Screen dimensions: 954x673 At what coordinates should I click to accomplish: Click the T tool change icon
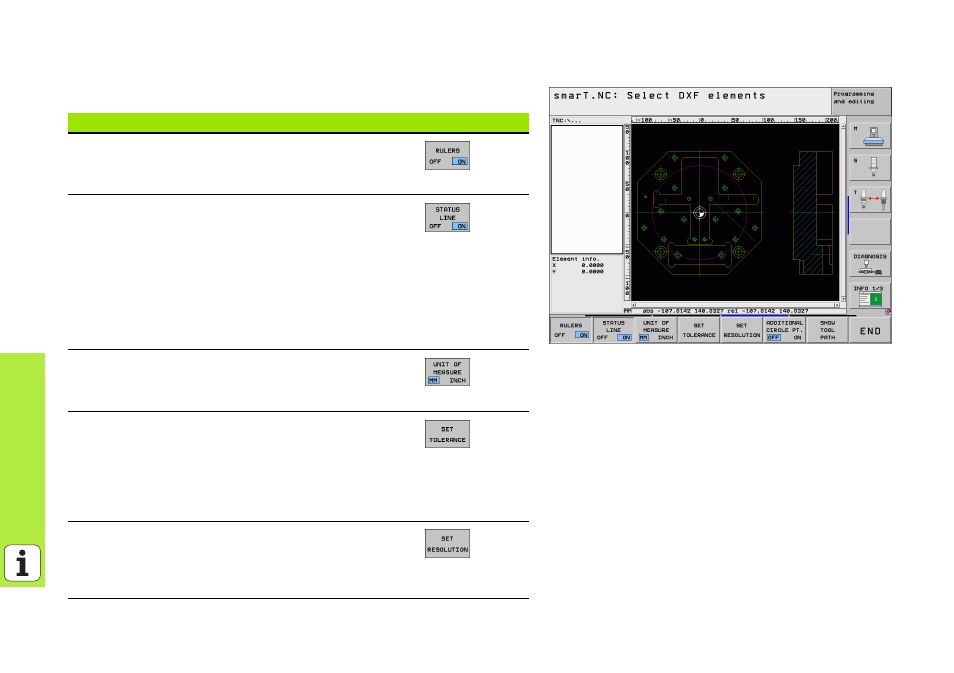coord(873,199)
